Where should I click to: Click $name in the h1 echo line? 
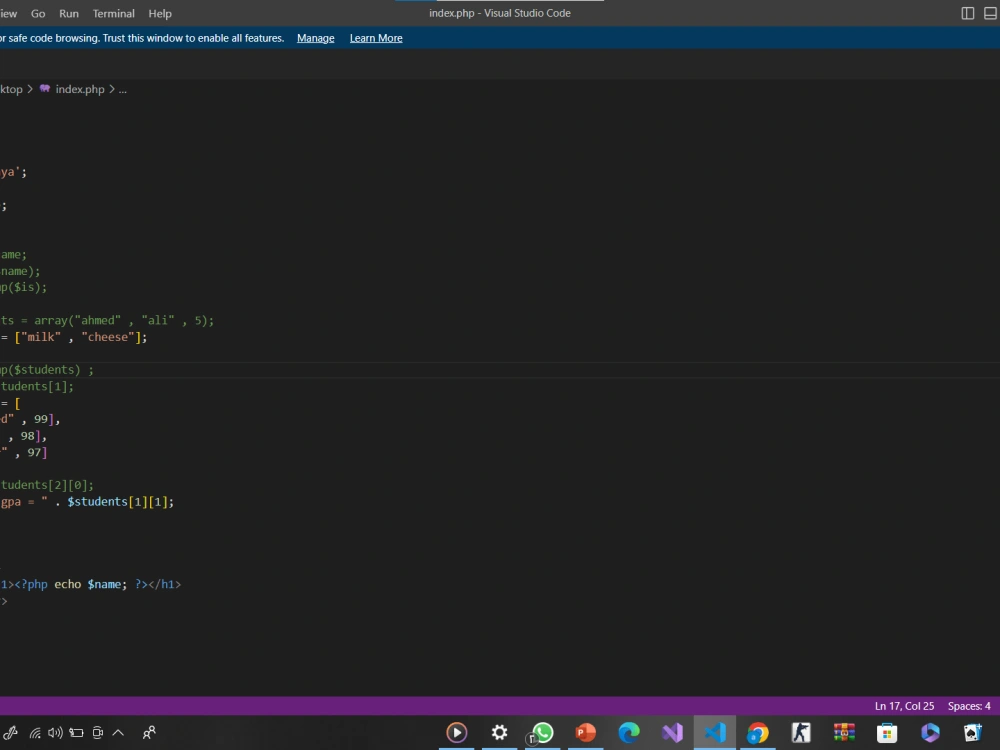pos(105,584)
